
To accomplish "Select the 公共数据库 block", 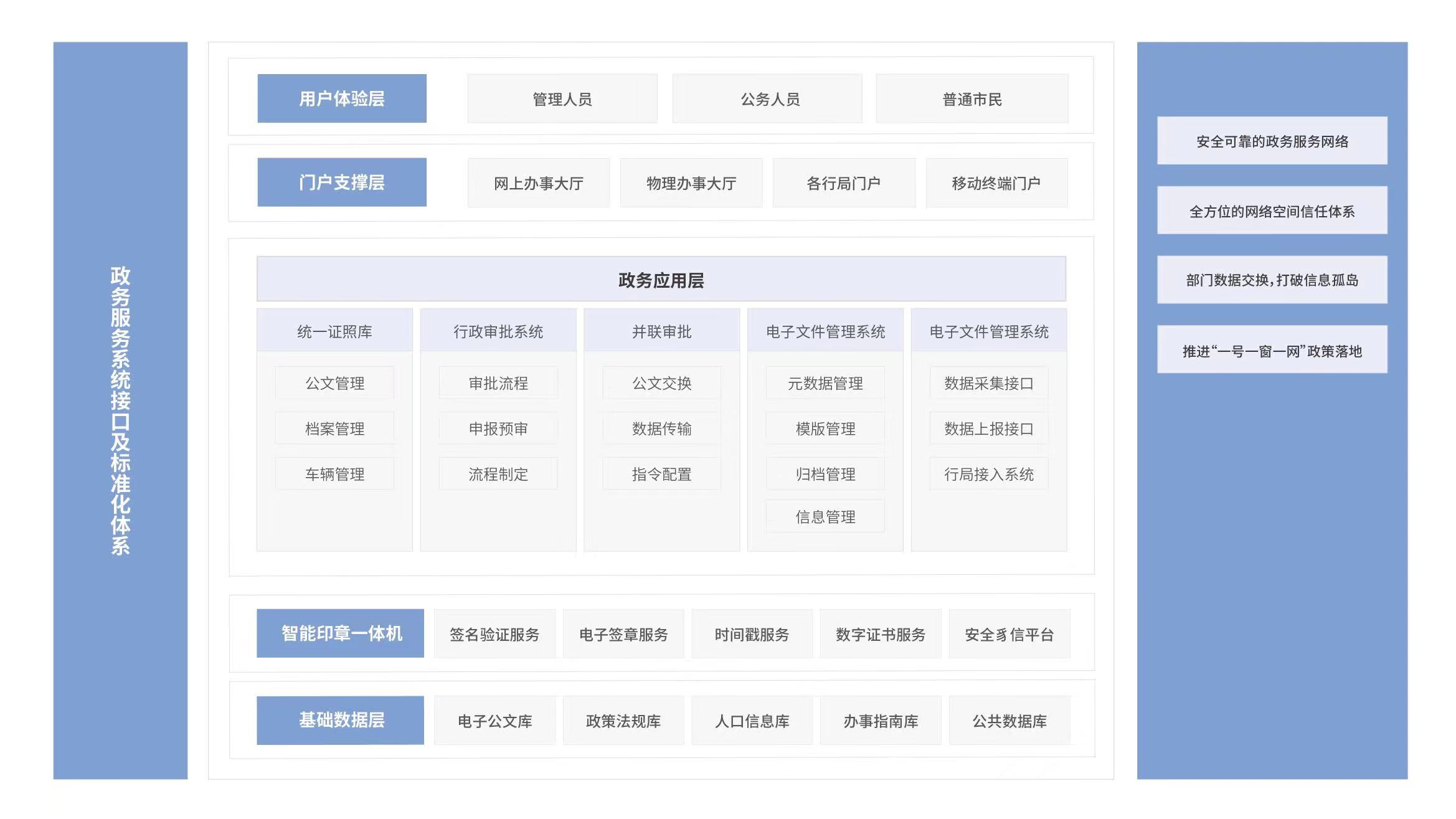I will coord(1009,720).
